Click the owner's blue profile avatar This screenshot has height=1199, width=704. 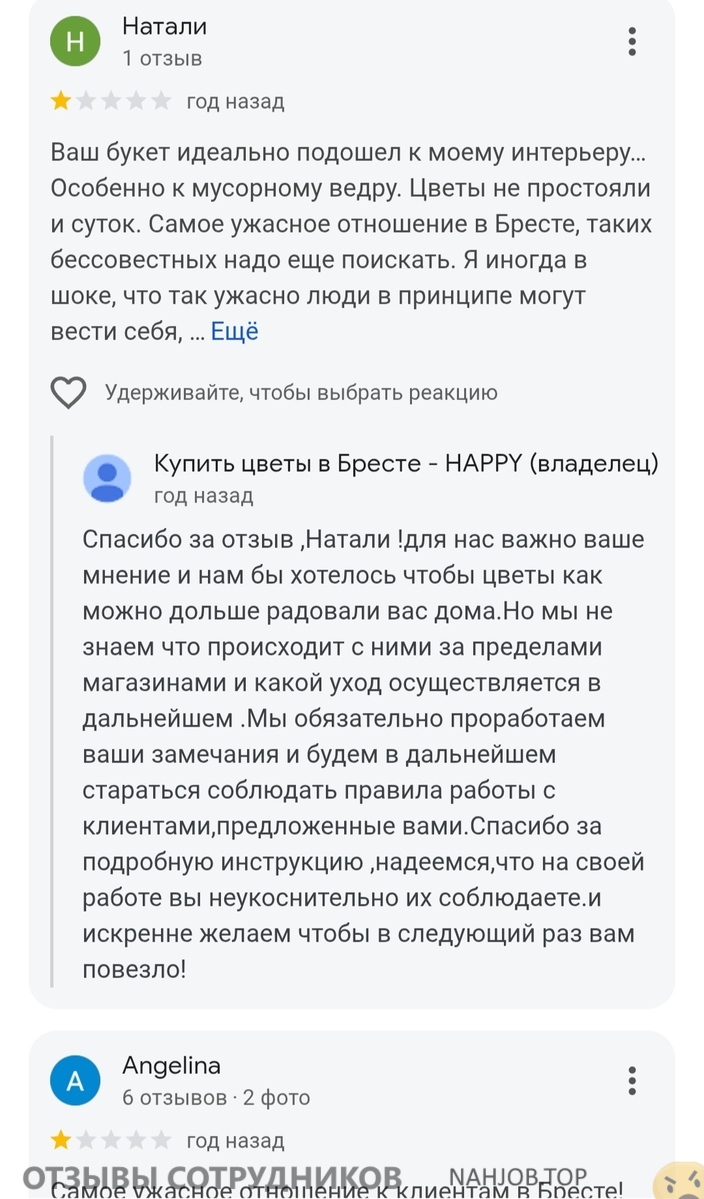coord(107,478)
